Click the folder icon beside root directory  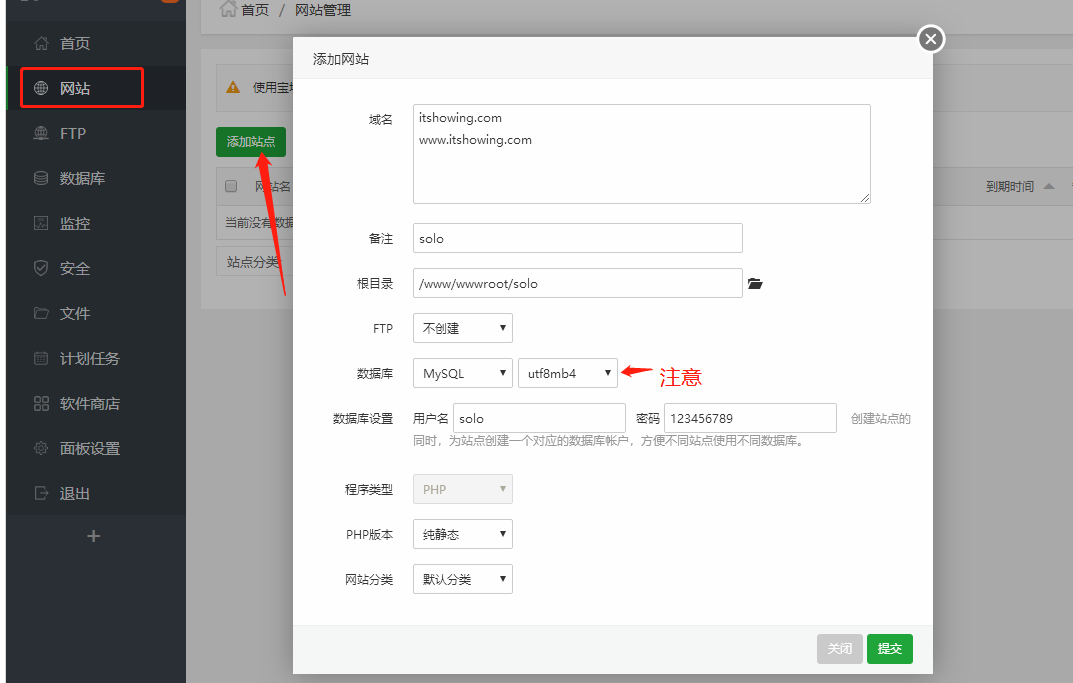click(755, 284)
